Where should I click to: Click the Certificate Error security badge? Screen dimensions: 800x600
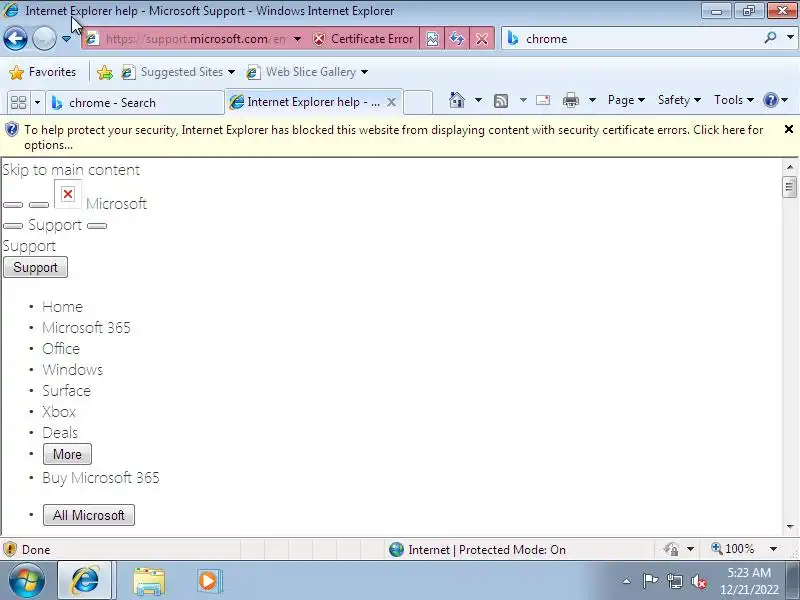click(x=363, y=39)
